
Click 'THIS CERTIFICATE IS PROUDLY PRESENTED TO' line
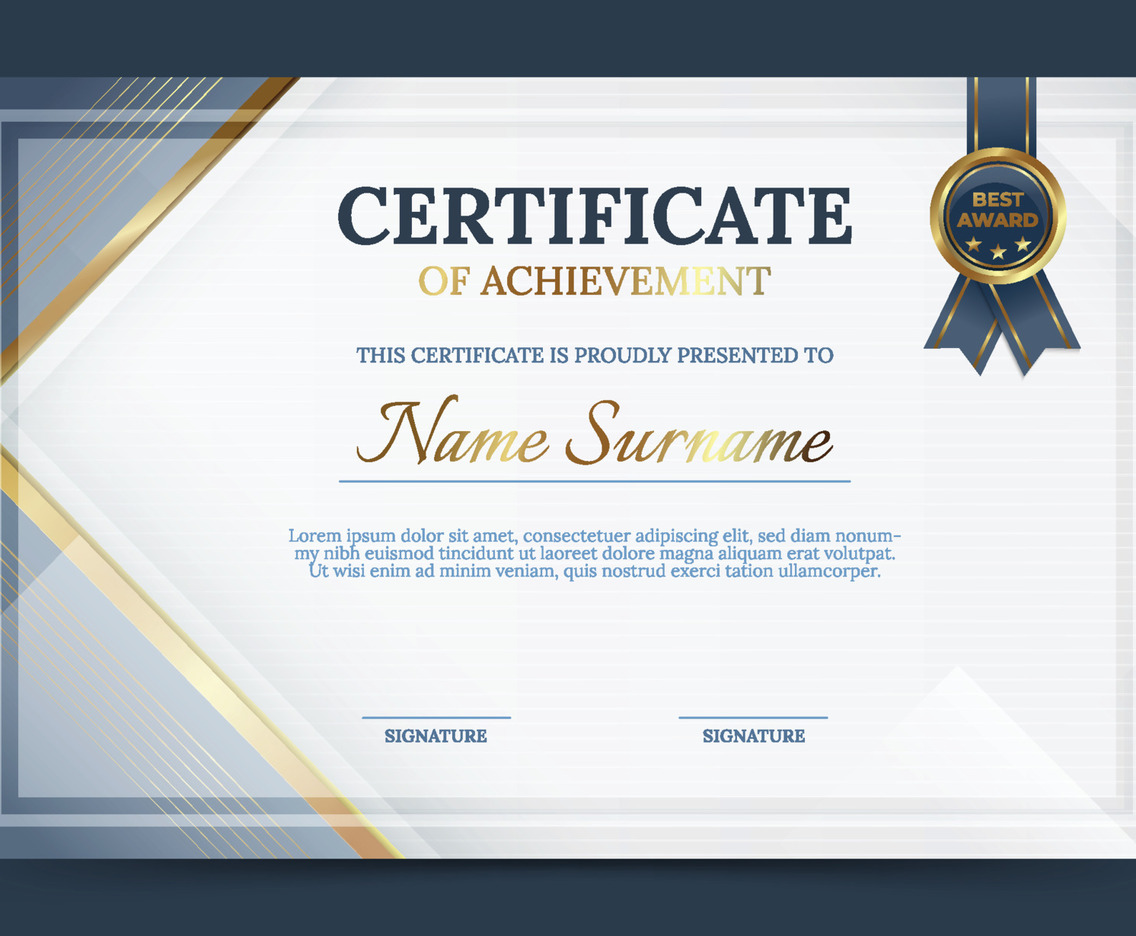[595, 355]
